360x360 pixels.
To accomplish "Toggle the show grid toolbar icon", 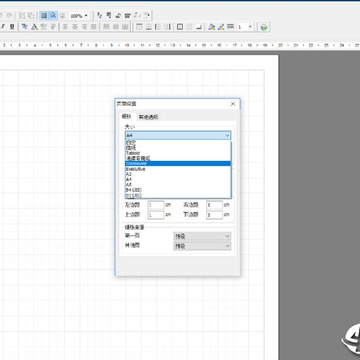I will click(x=44, y=16).
